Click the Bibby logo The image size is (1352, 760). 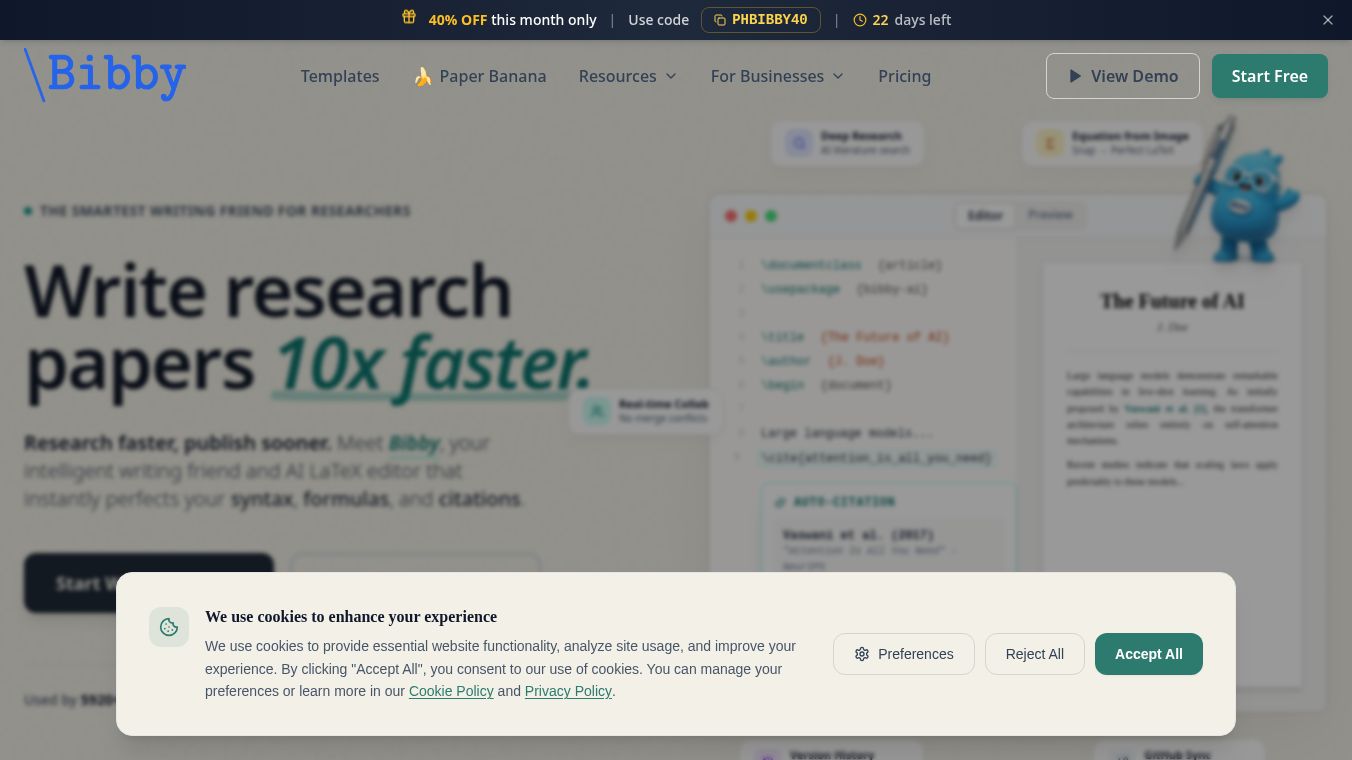(105, 75)
